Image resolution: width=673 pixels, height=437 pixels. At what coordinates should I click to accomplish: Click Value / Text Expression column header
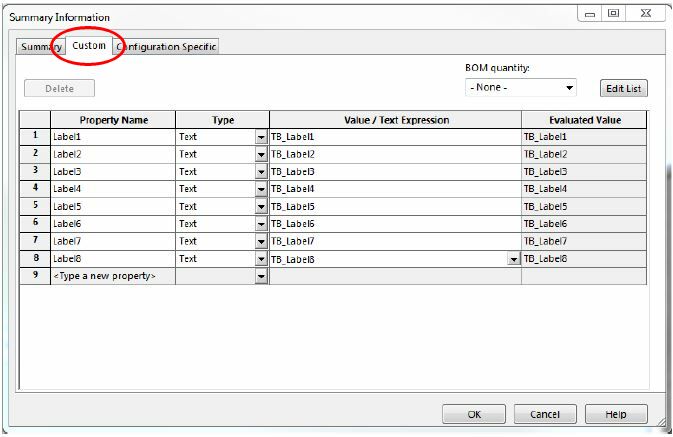[396, 120]
